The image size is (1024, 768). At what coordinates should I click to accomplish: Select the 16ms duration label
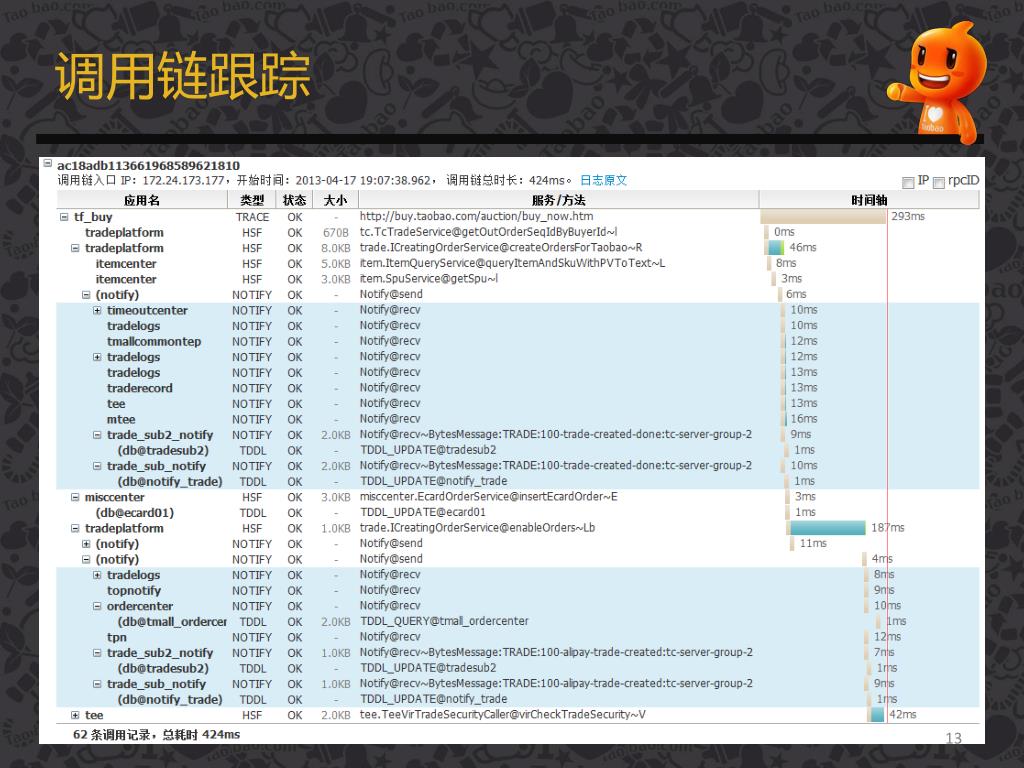point(804,419)
